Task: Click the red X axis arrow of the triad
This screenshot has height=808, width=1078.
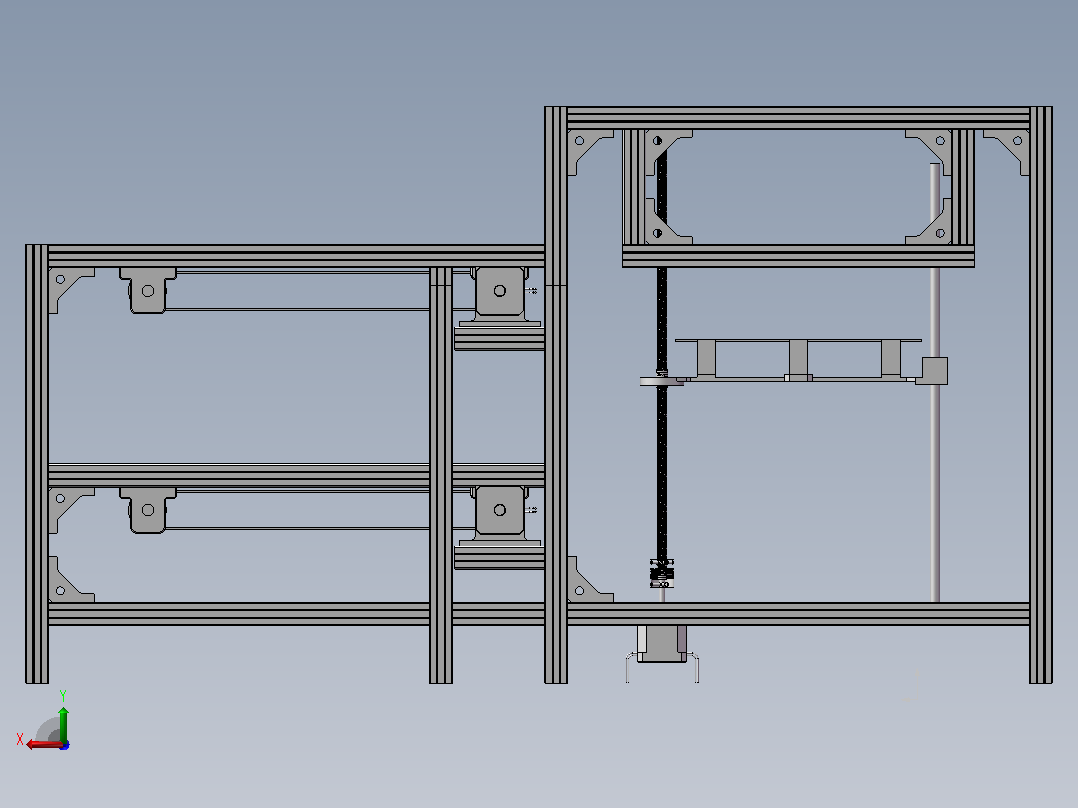Action: pos(44,745)
